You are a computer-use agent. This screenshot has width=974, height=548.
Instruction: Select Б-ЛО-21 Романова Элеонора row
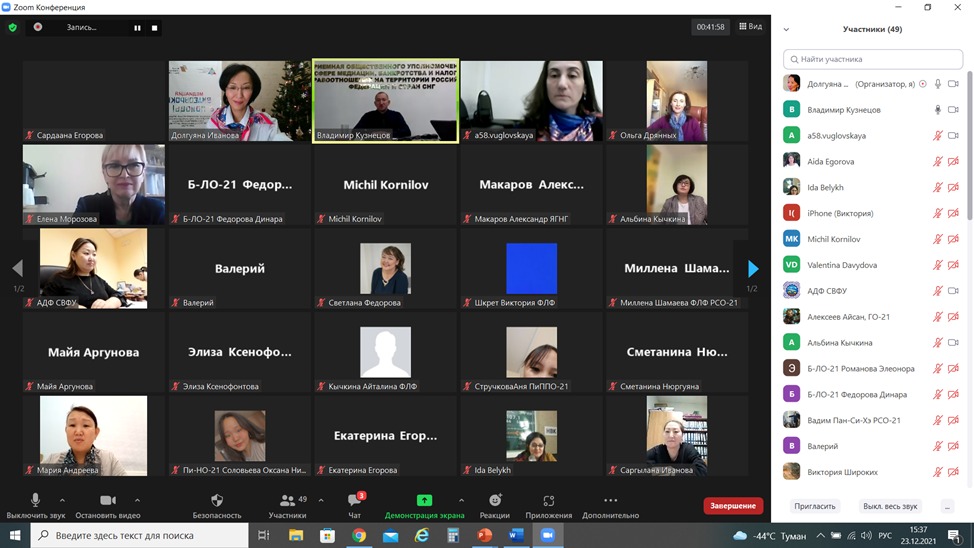tap(872, 368)
